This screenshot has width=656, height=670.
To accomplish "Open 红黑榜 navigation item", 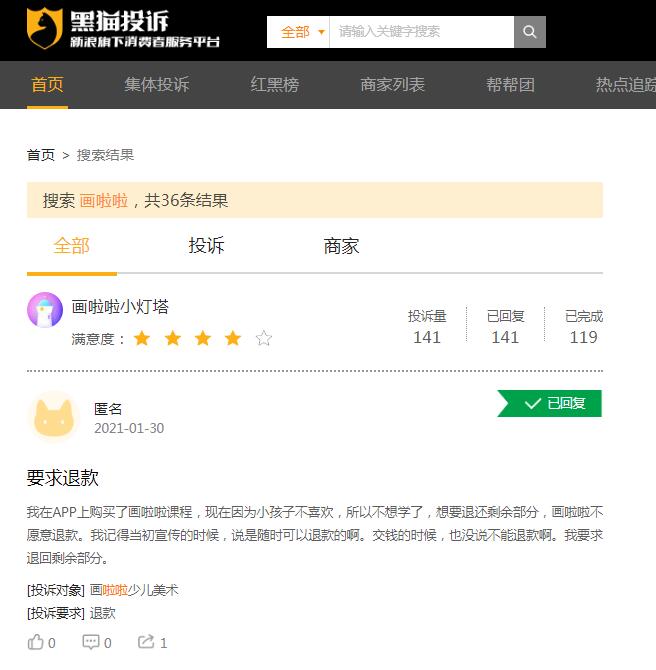I will tap(275, 84).
